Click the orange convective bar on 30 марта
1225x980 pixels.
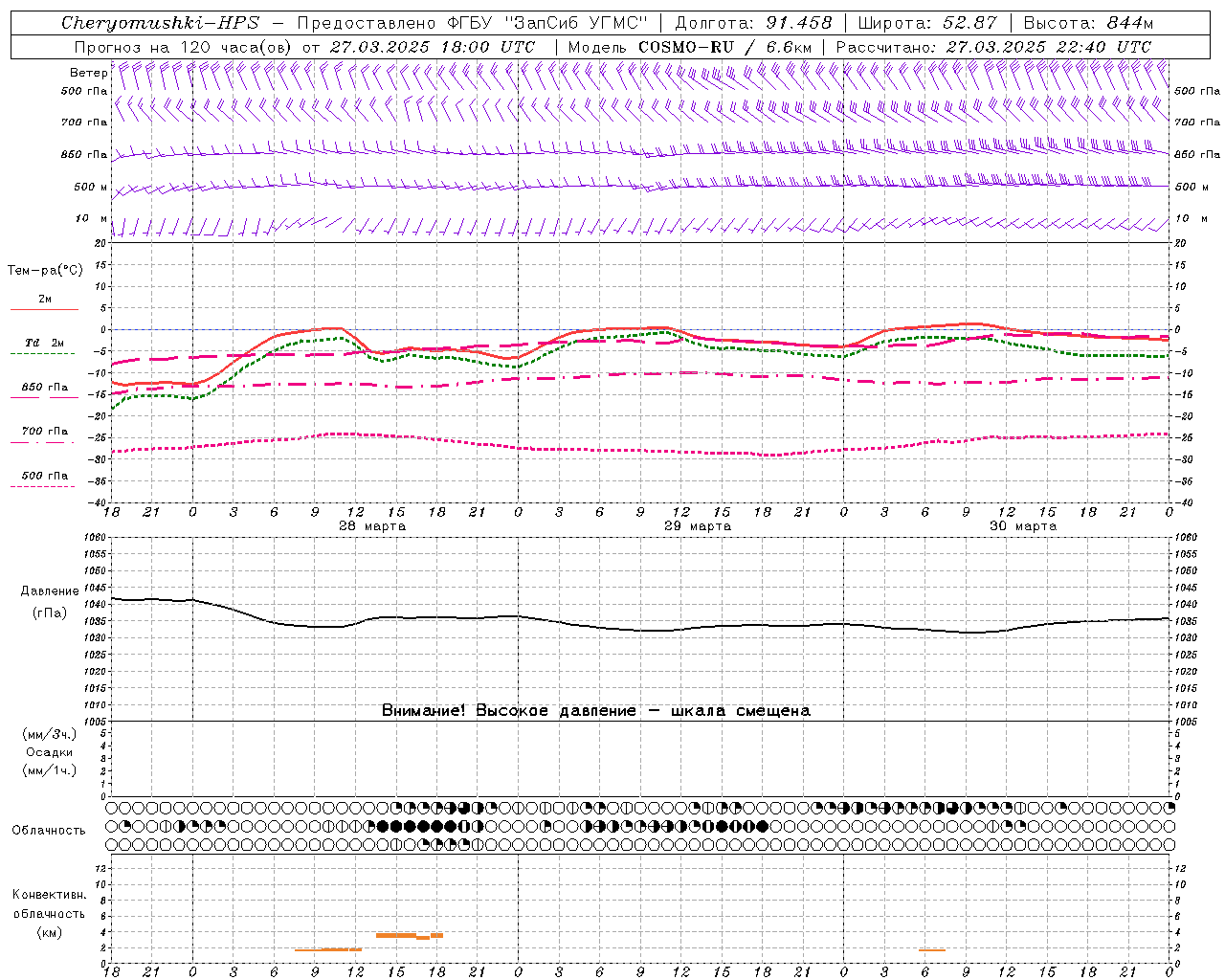[931, 949]
